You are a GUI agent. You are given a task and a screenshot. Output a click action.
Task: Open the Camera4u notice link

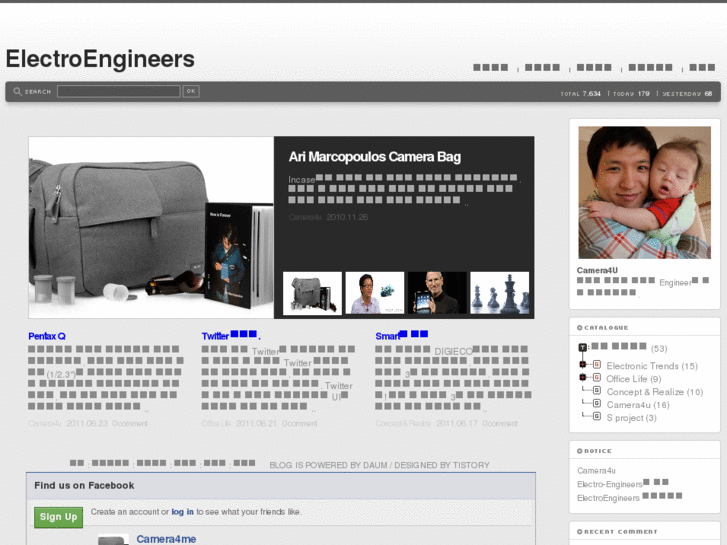(x=596, y=471)
